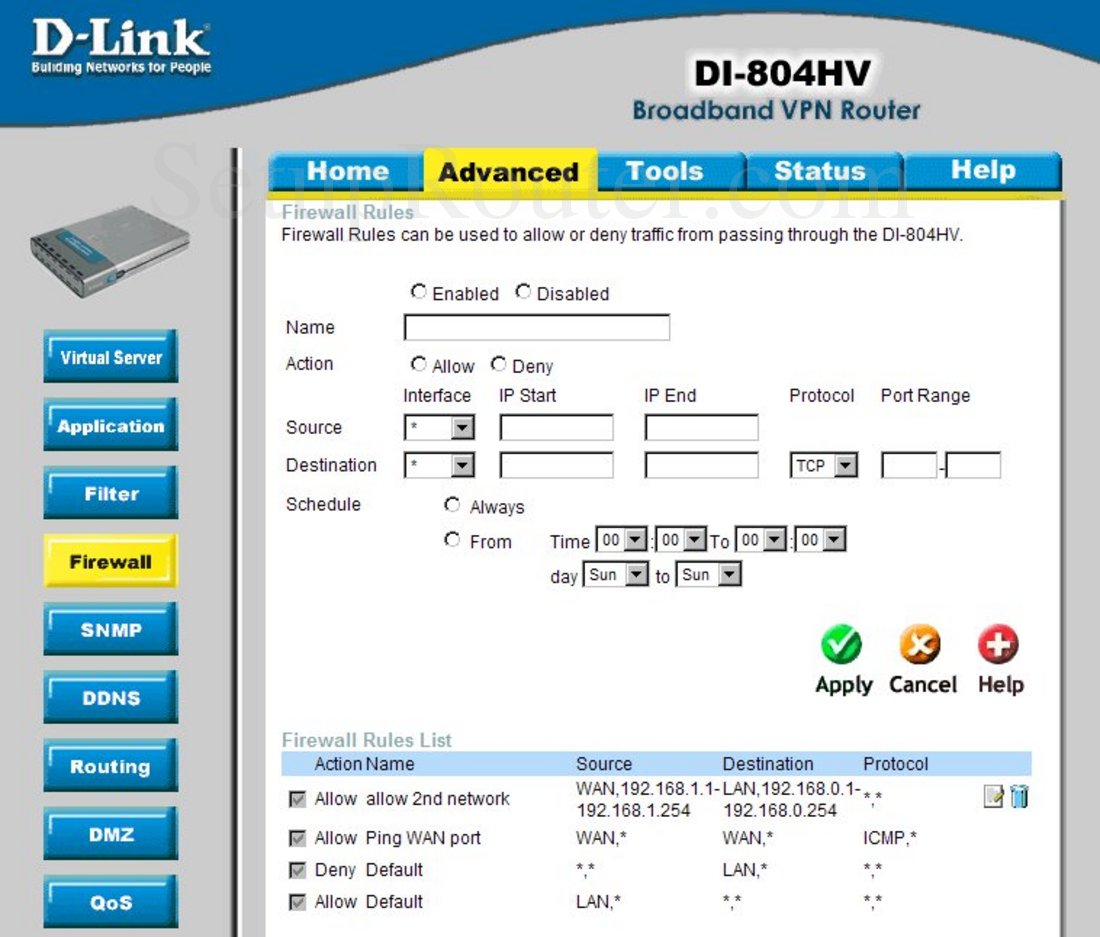Open the Routing settings page
1100x937 pixels.
[x=110, y=765]
